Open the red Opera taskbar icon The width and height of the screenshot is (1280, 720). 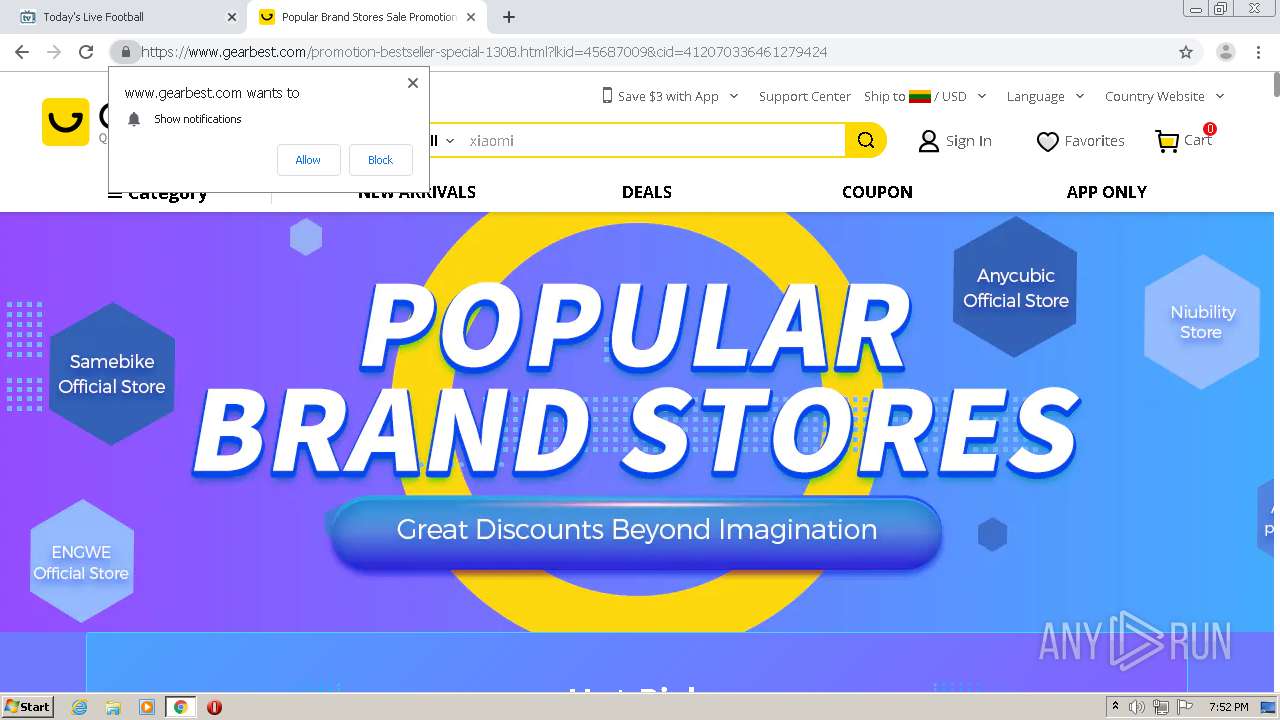pos(214,707)
